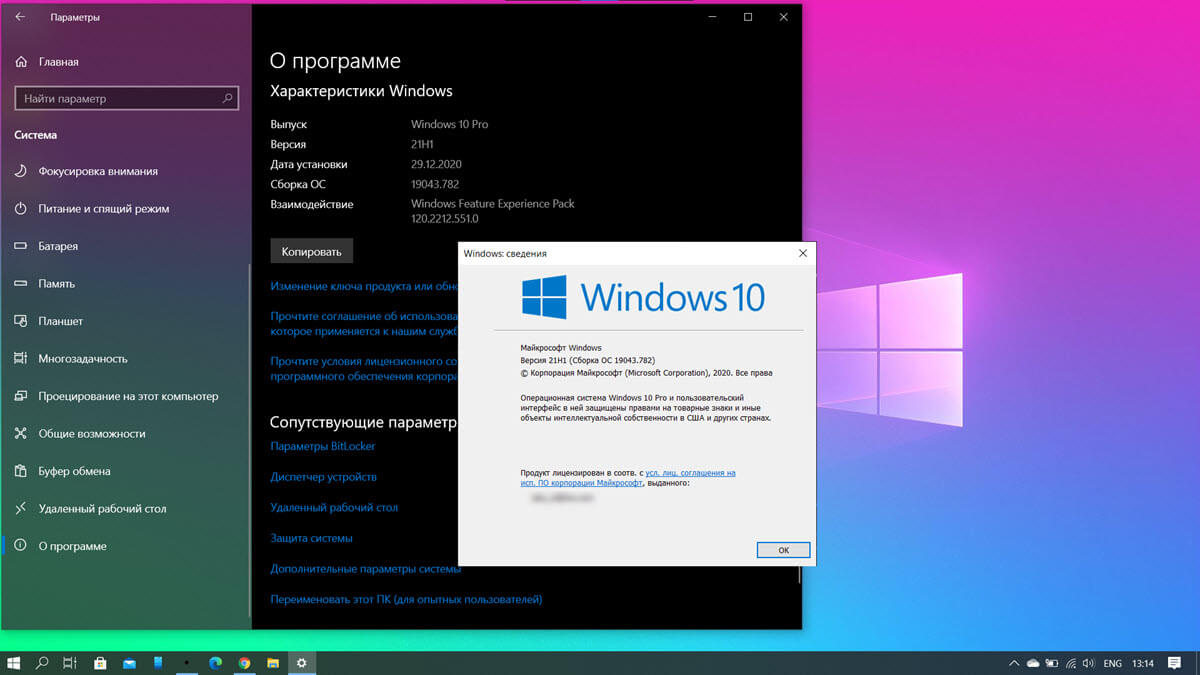Show hidden tray icons chevron
The image size is (1200, 675).
click(x=1015, y=664)
